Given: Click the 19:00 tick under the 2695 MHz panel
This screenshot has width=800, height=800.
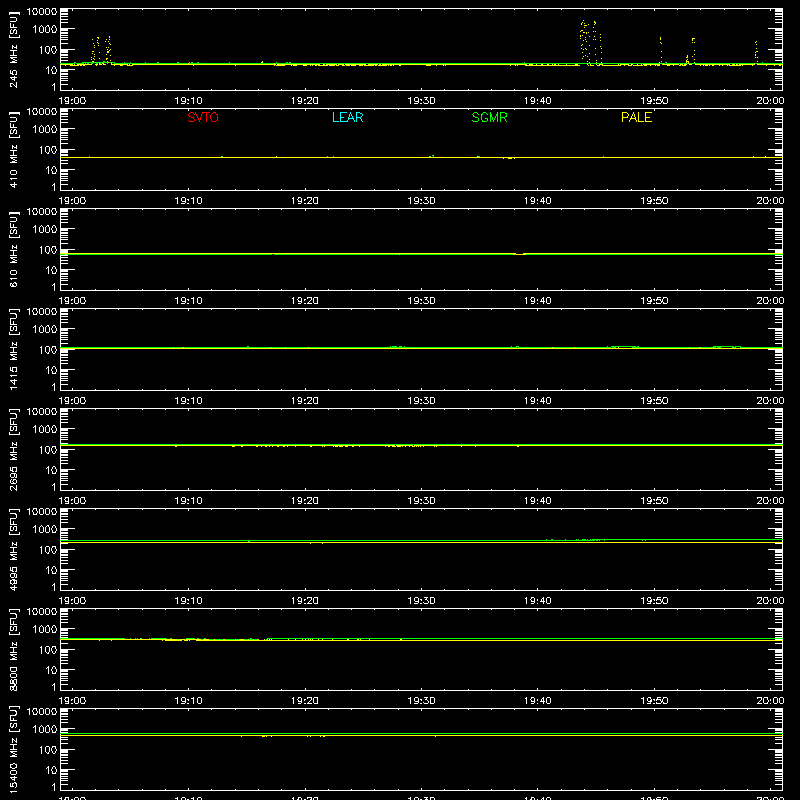Looking at the screenshot, I should coord(72,501).
